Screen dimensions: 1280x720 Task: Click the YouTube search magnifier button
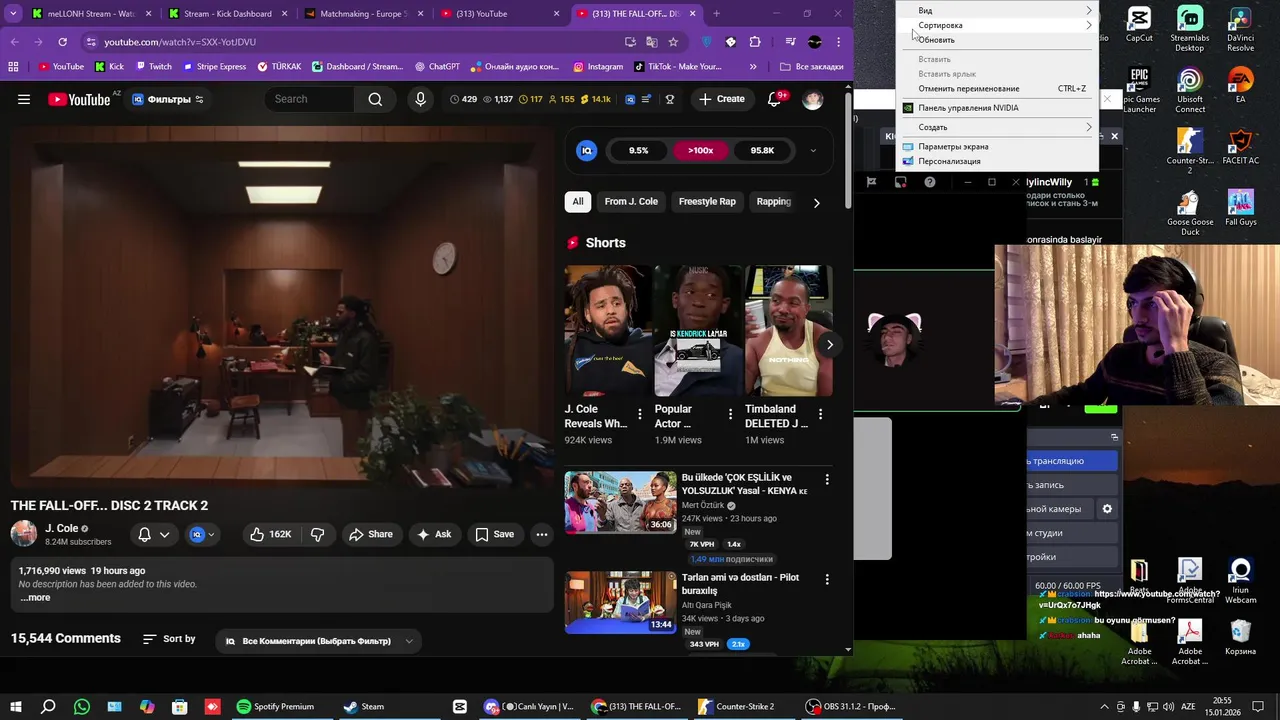point(375,99)
